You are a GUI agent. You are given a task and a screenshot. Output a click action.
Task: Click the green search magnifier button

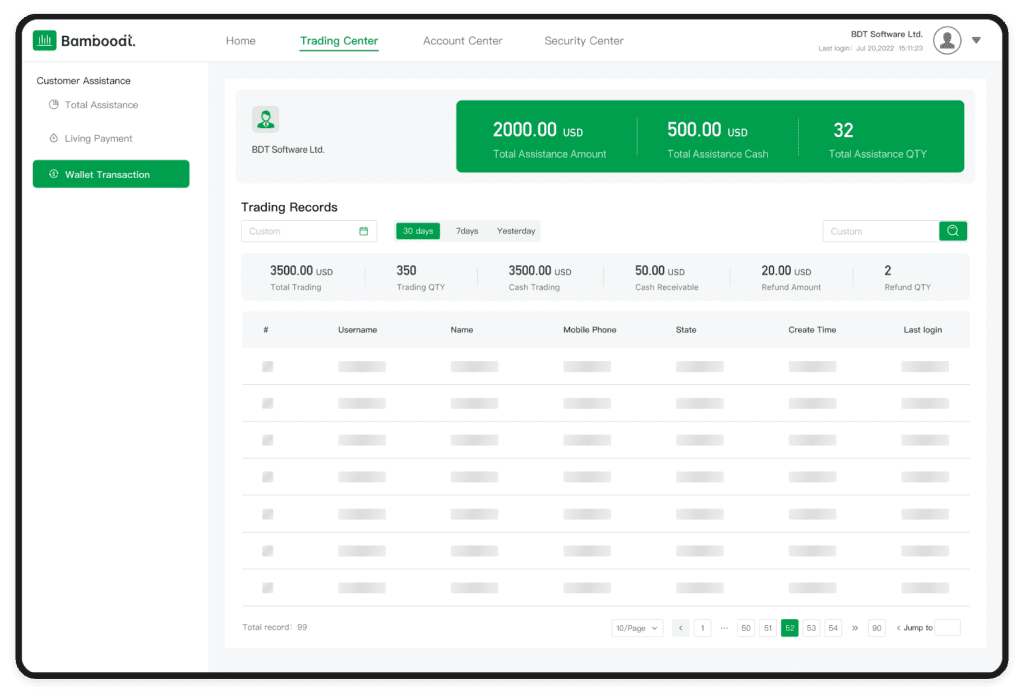click(953, 231)
